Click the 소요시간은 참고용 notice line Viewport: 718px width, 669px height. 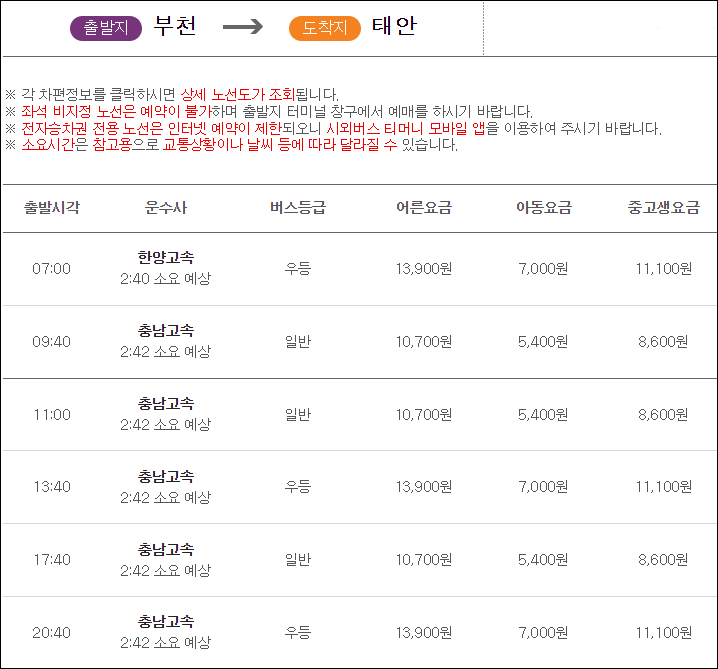[x=231, y=145]
